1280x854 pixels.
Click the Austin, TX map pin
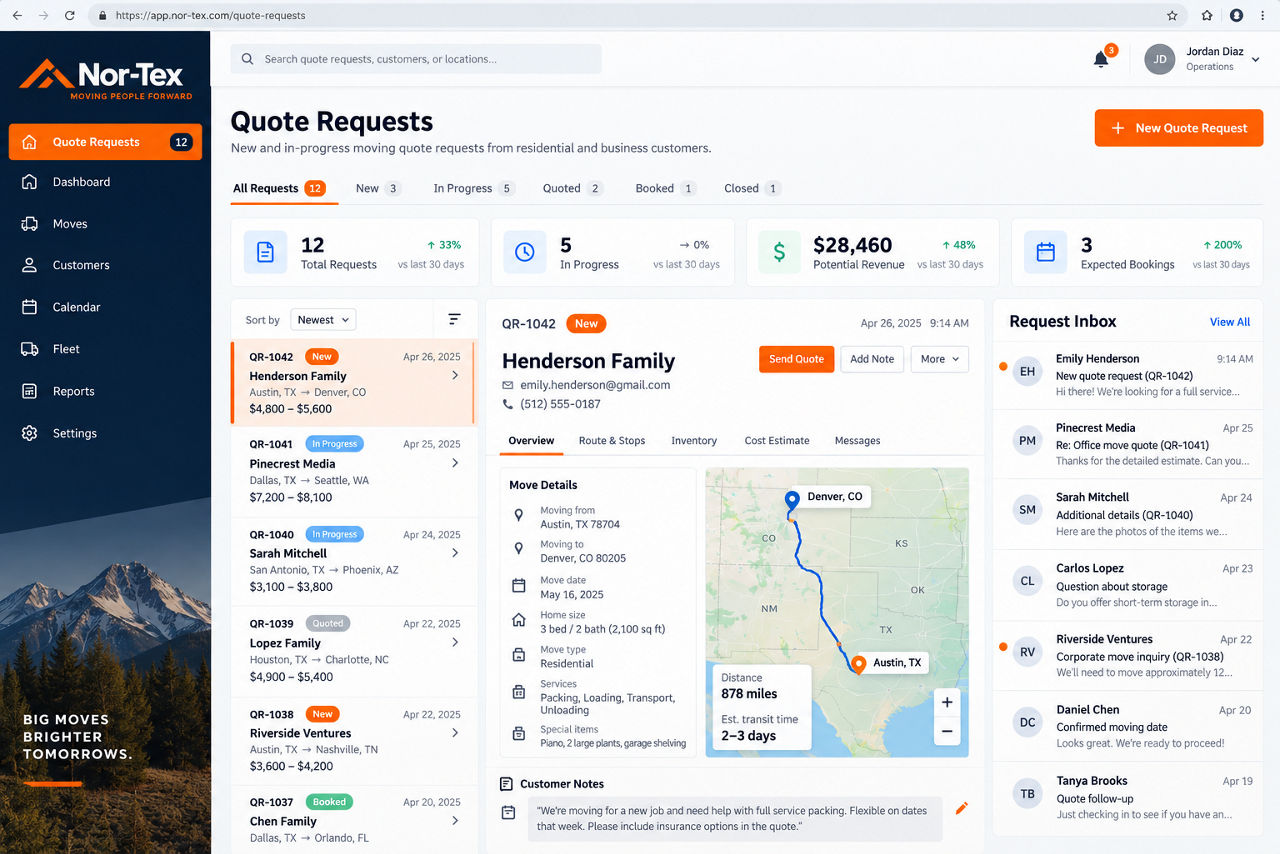tap(857, 664)
